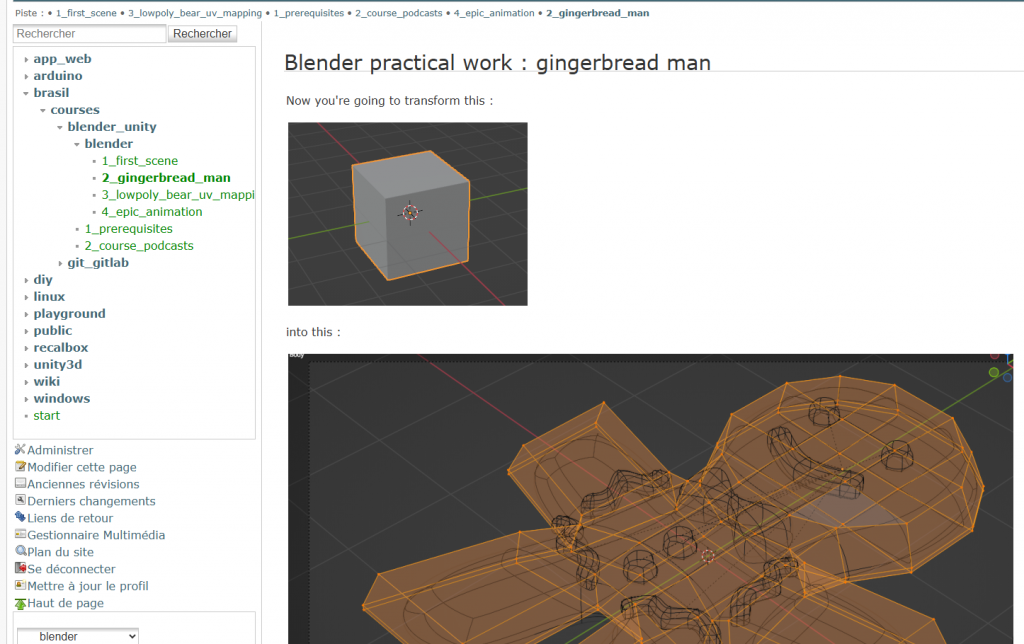Collapse the brasil namespace
Image resolution: width=1024 pixels, height=644 pixels.
26,93
